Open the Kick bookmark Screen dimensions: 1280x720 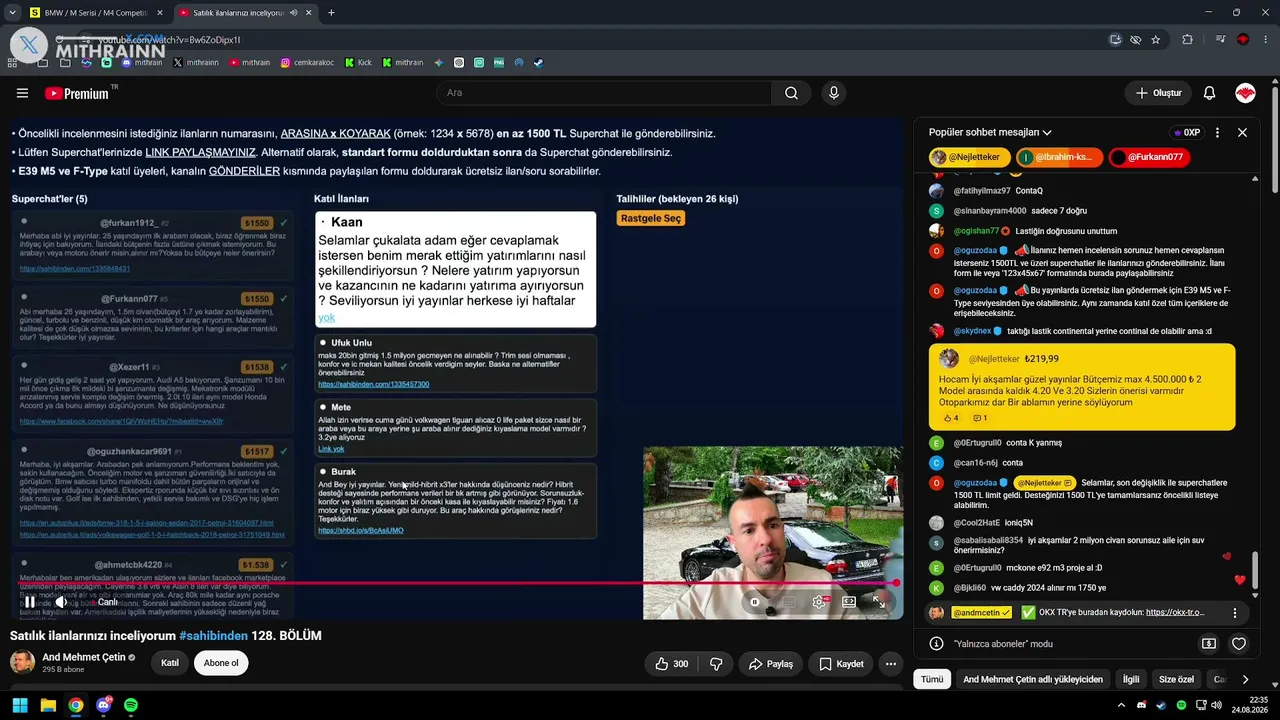(358, 62)
